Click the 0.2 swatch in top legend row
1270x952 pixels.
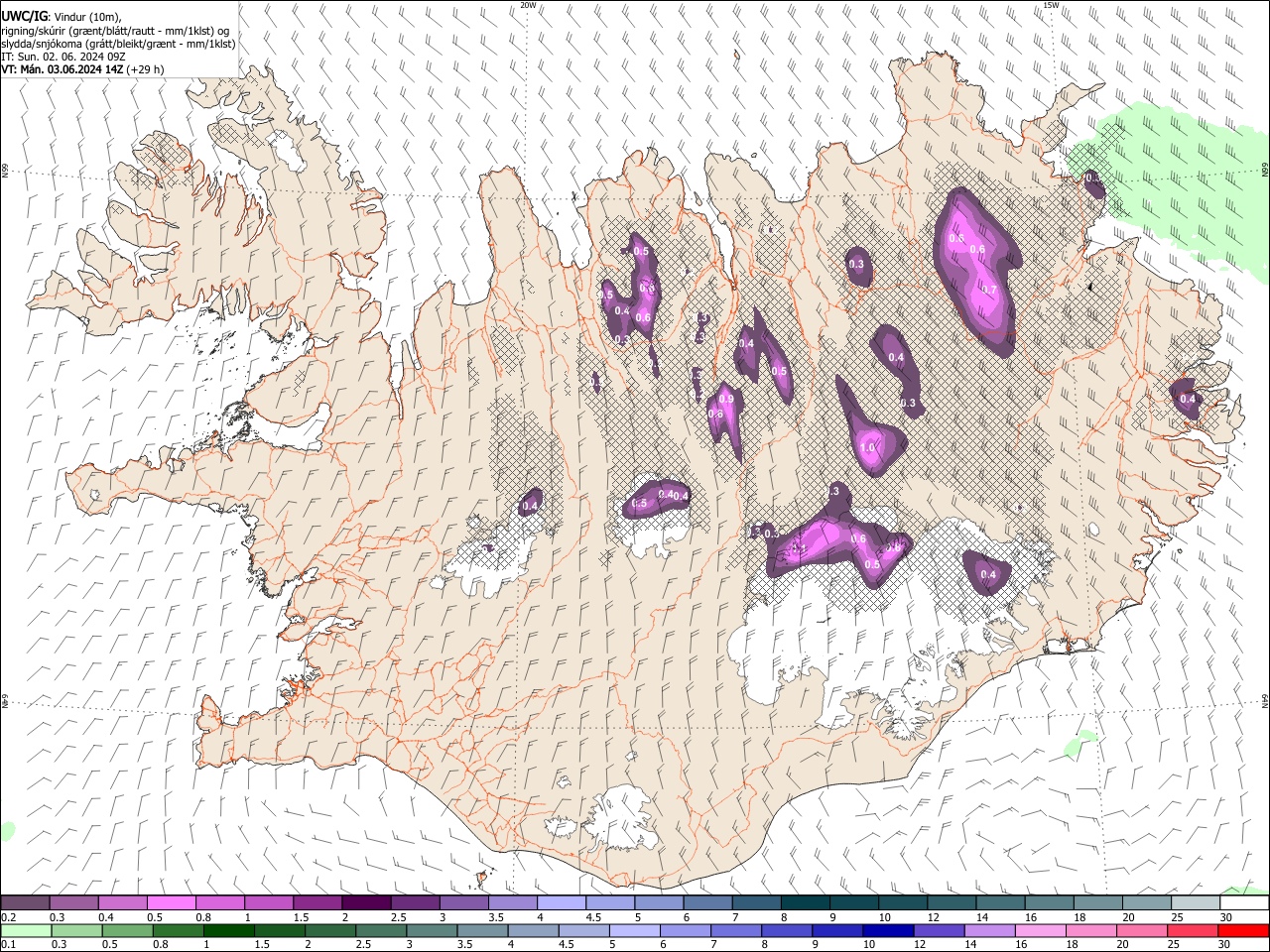(25, 903)
